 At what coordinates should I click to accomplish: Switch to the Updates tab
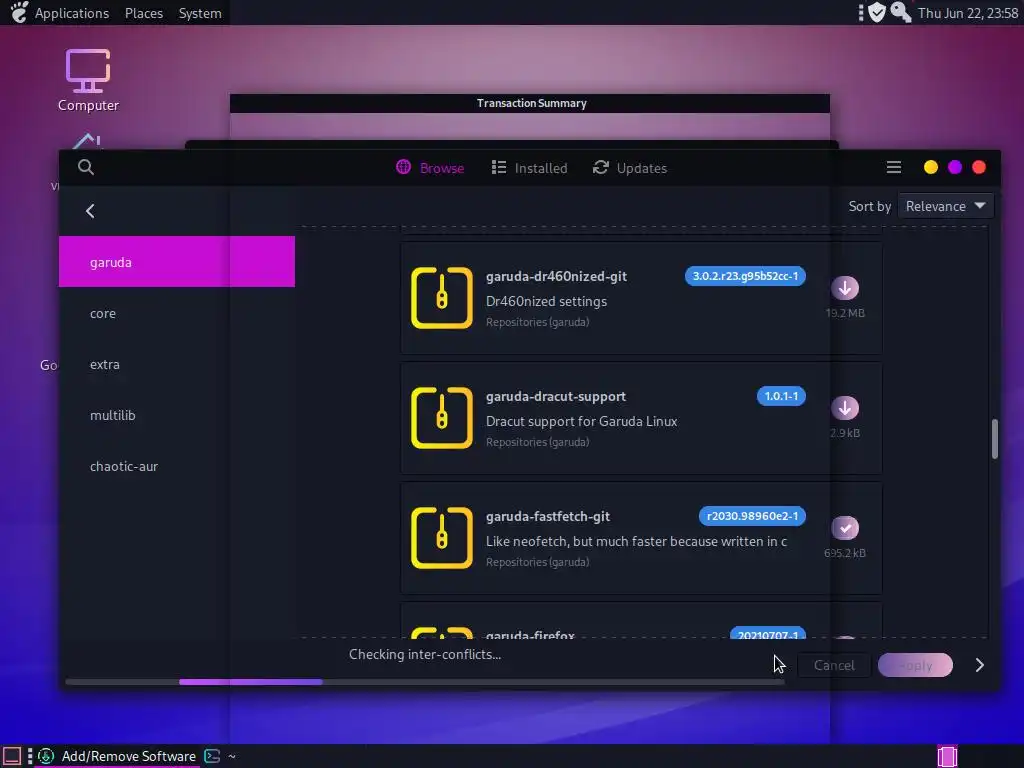(x=630, y=168)
